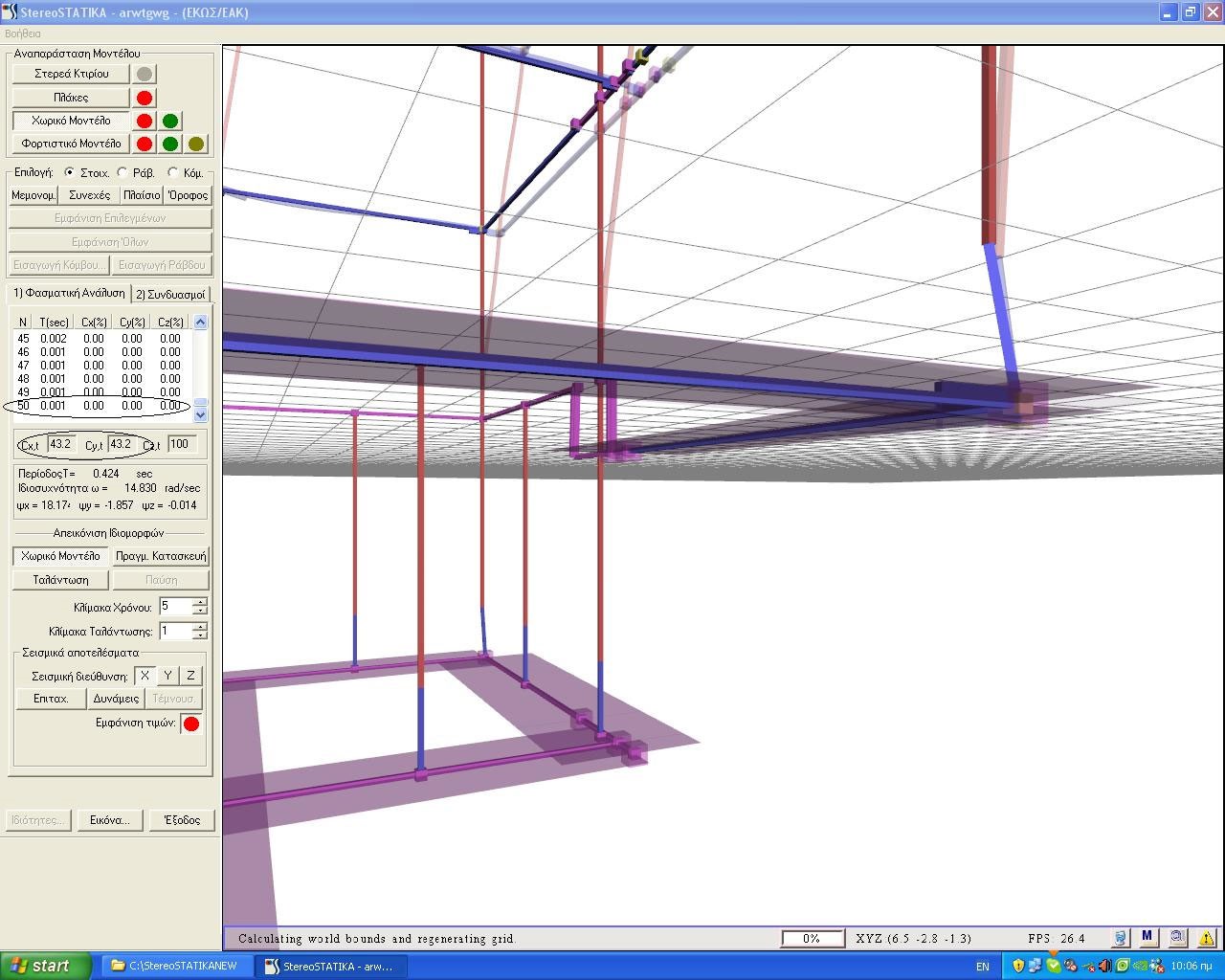Screen dimensions: 1225x980
Task: Decrease the Κλίμακα Χρόνου value
Action: point(199,611)
